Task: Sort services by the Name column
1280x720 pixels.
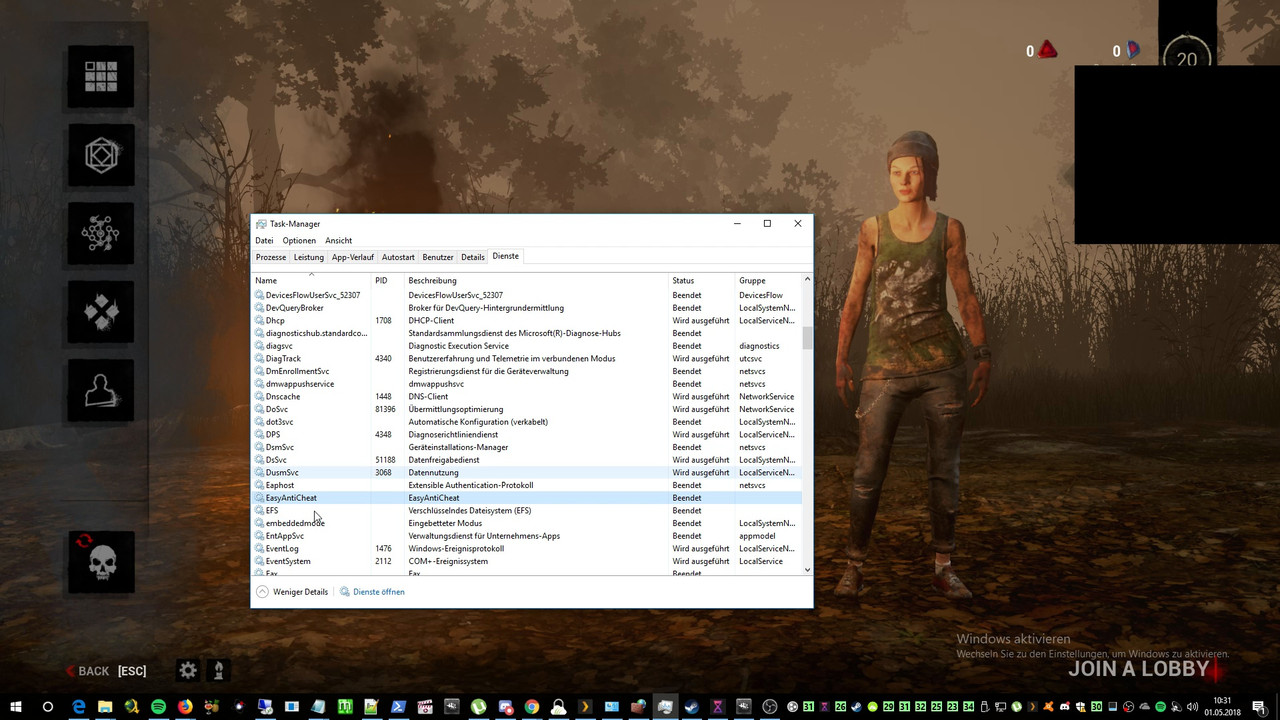Action: click(312, 281)
